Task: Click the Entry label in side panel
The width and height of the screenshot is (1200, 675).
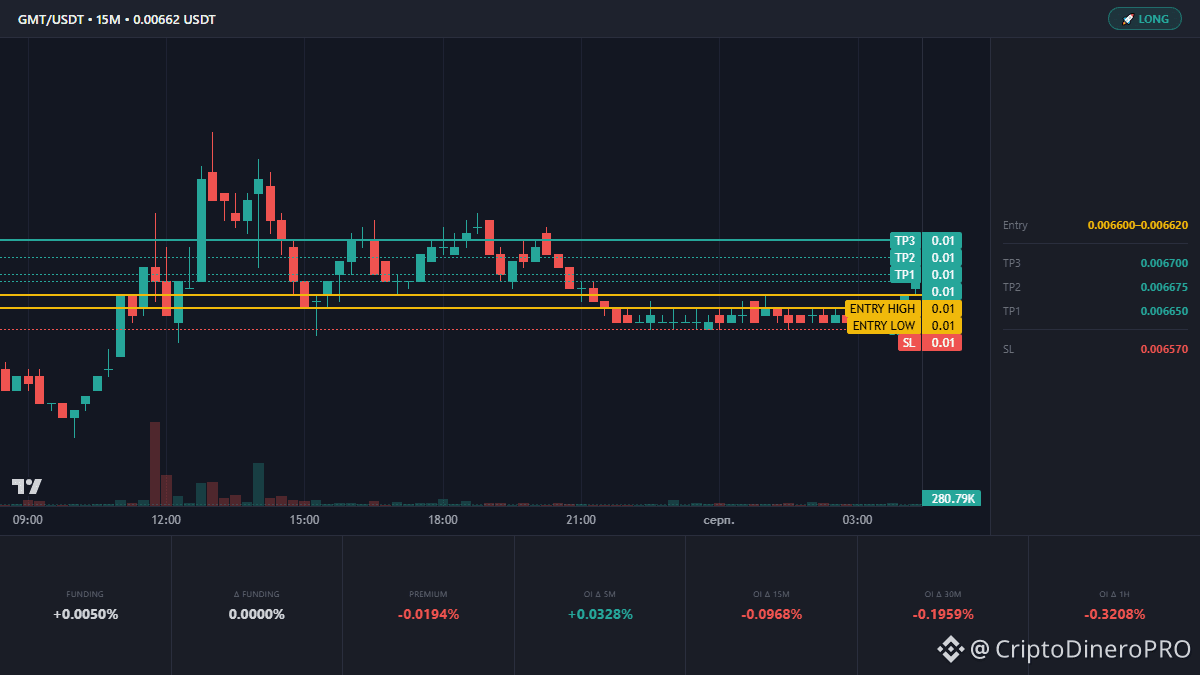Action: (x=1015, y=226)
